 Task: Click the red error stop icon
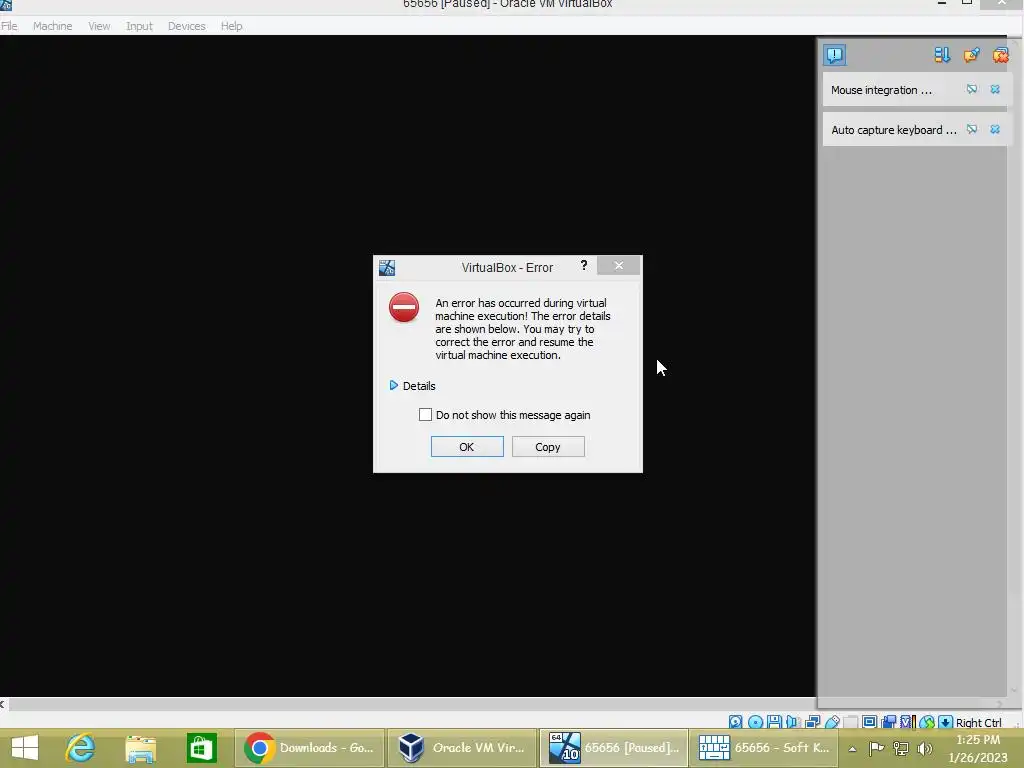pyautogui.click(x=404, y=307)
